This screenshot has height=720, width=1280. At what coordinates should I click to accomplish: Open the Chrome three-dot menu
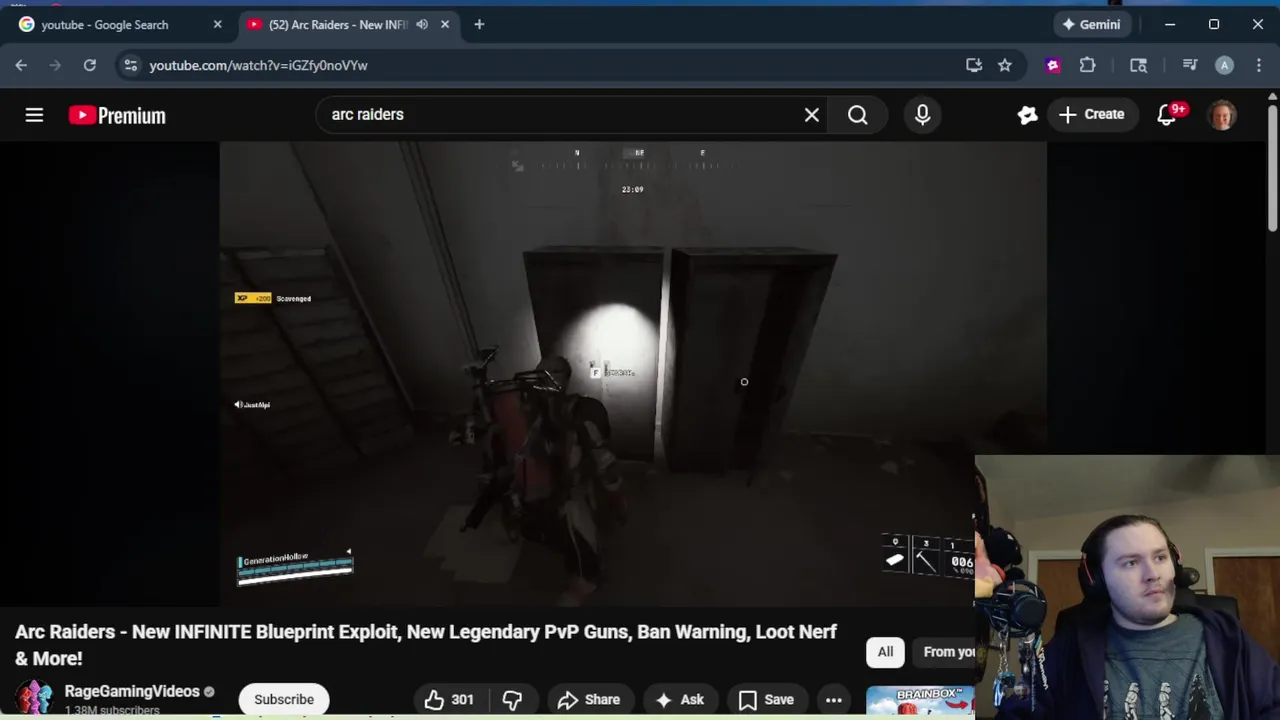click(x=1258, y=65)
